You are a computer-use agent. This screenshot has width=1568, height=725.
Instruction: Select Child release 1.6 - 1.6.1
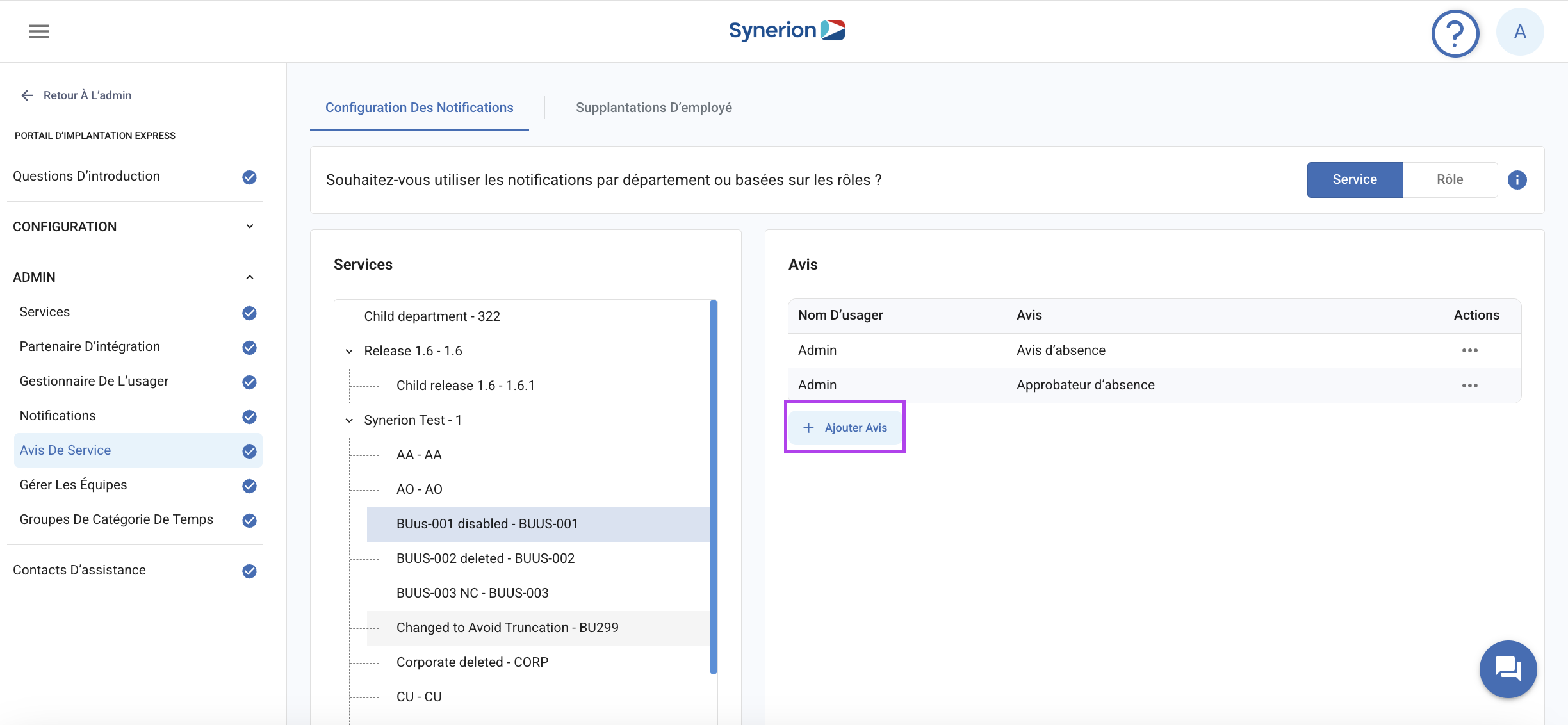(x=465, y=386)
